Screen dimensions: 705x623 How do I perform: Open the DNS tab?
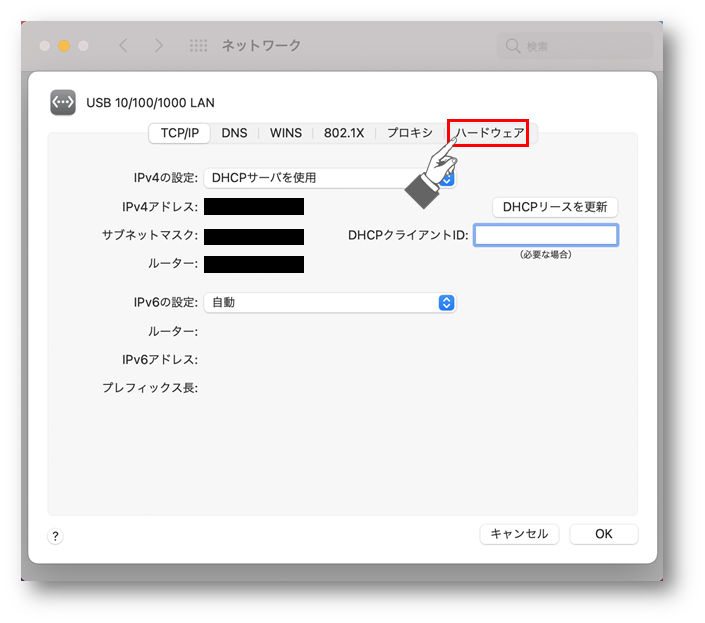pyautogui.click(x=234, y=133)
